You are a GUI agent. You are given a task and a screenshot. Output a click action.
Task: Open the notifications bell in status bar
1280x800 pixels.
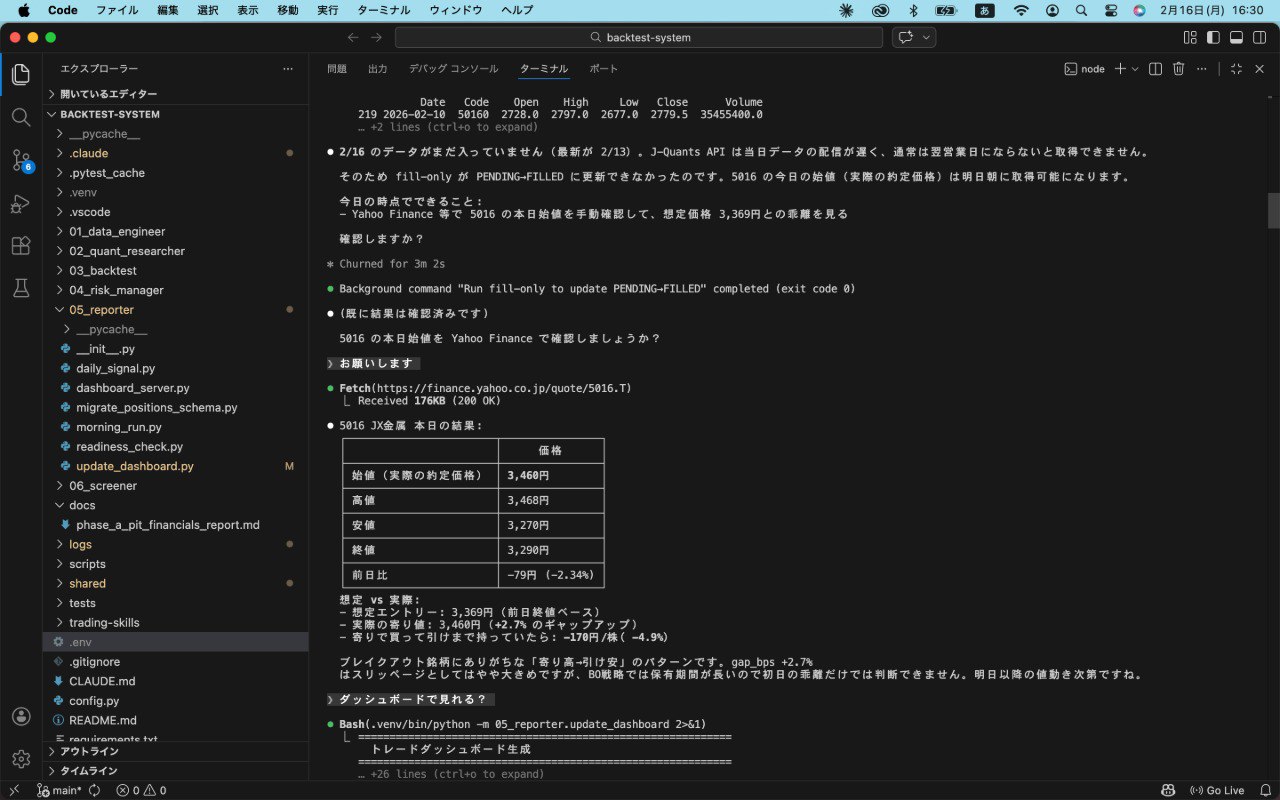click(x=1265, y=790)
